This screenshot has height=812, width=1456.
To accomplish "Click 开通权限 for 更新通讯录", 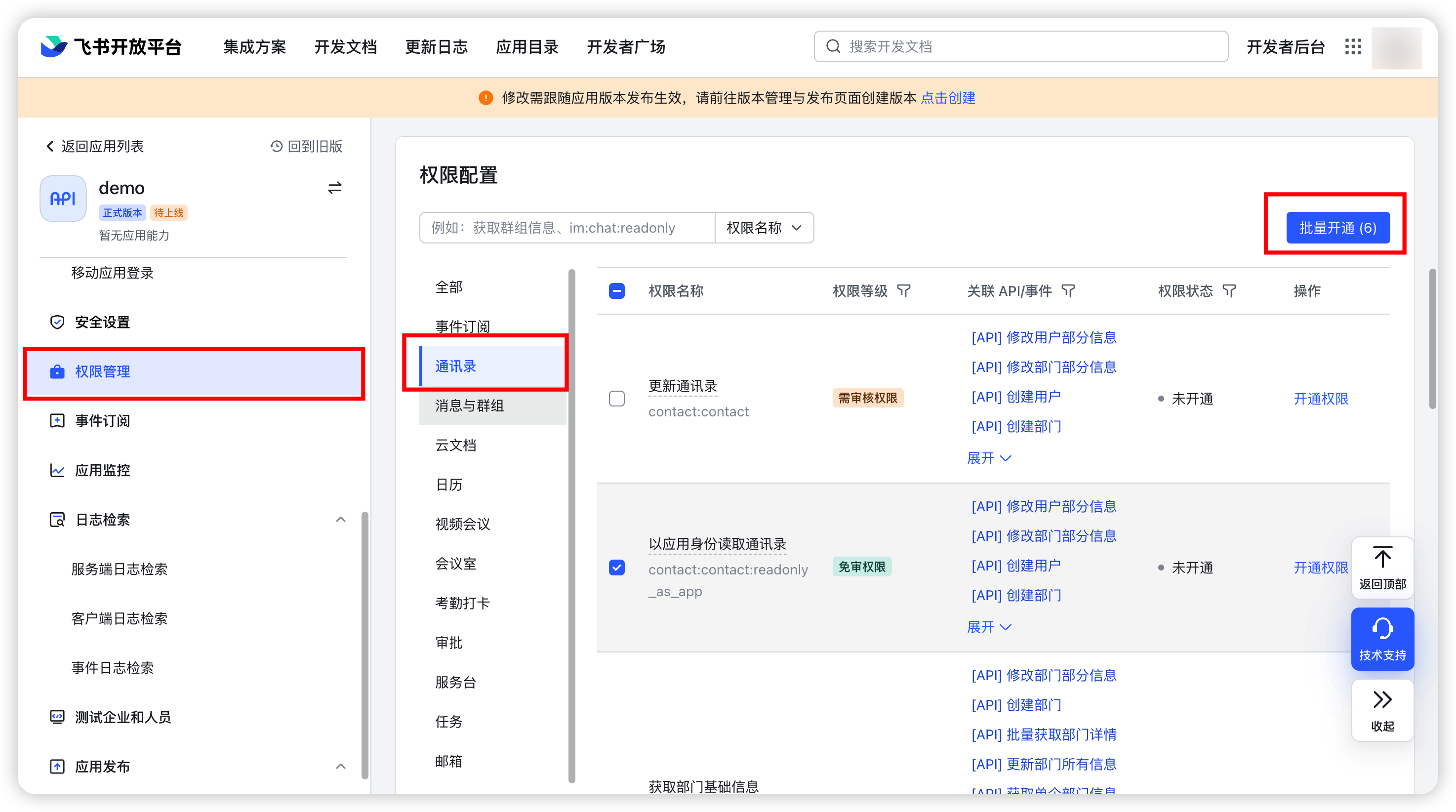I will click(1321, 399).
